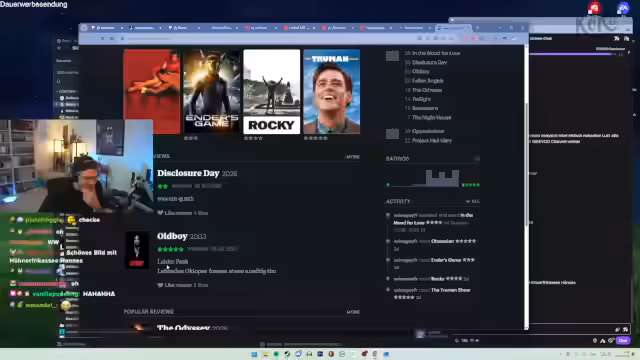Click MORE link in recent reviews header

pyautogui.click(x=353, y=157)
